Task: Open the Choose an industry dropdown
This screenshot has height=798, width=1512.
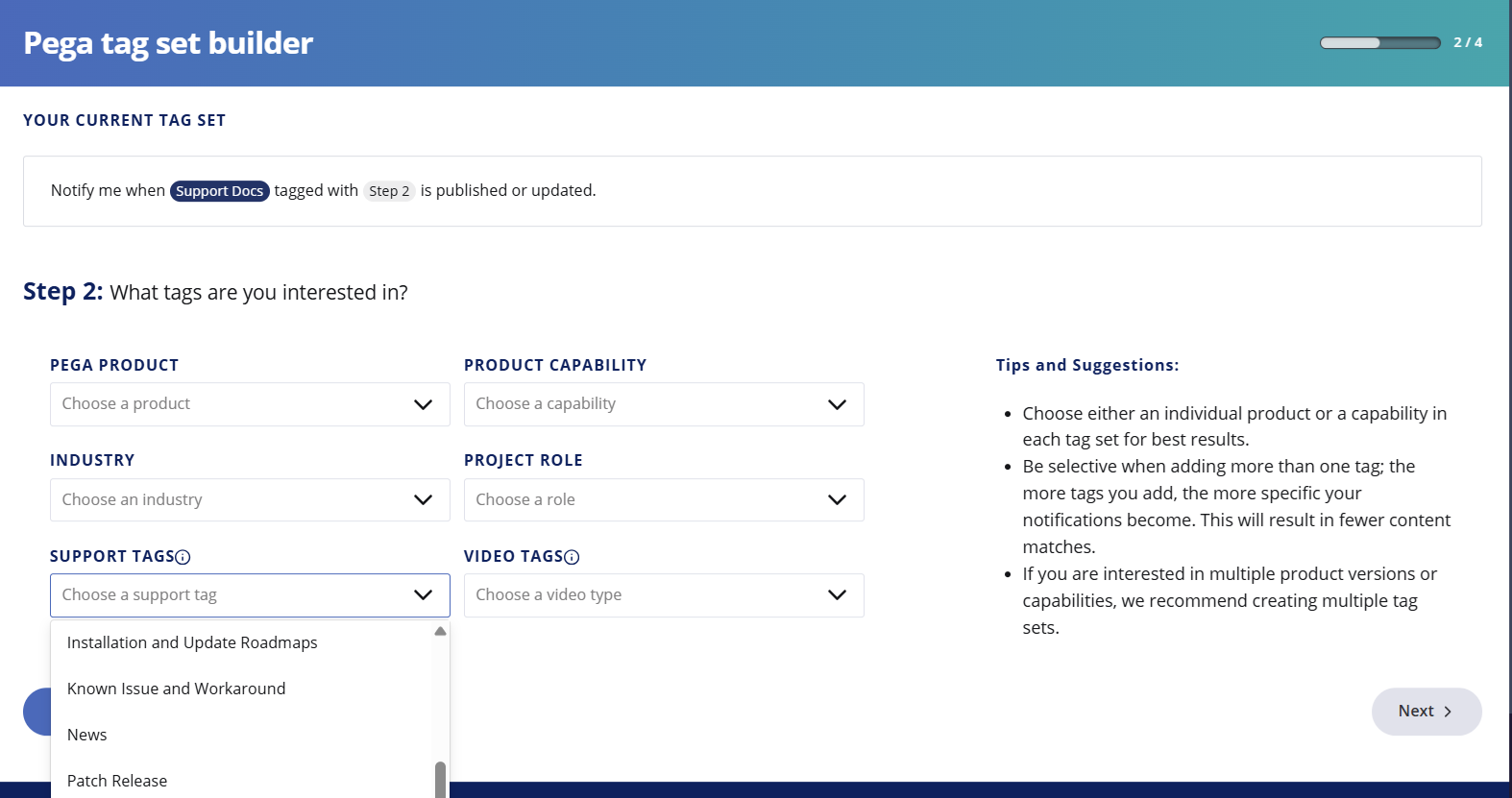Action: [x=250, y=500]
